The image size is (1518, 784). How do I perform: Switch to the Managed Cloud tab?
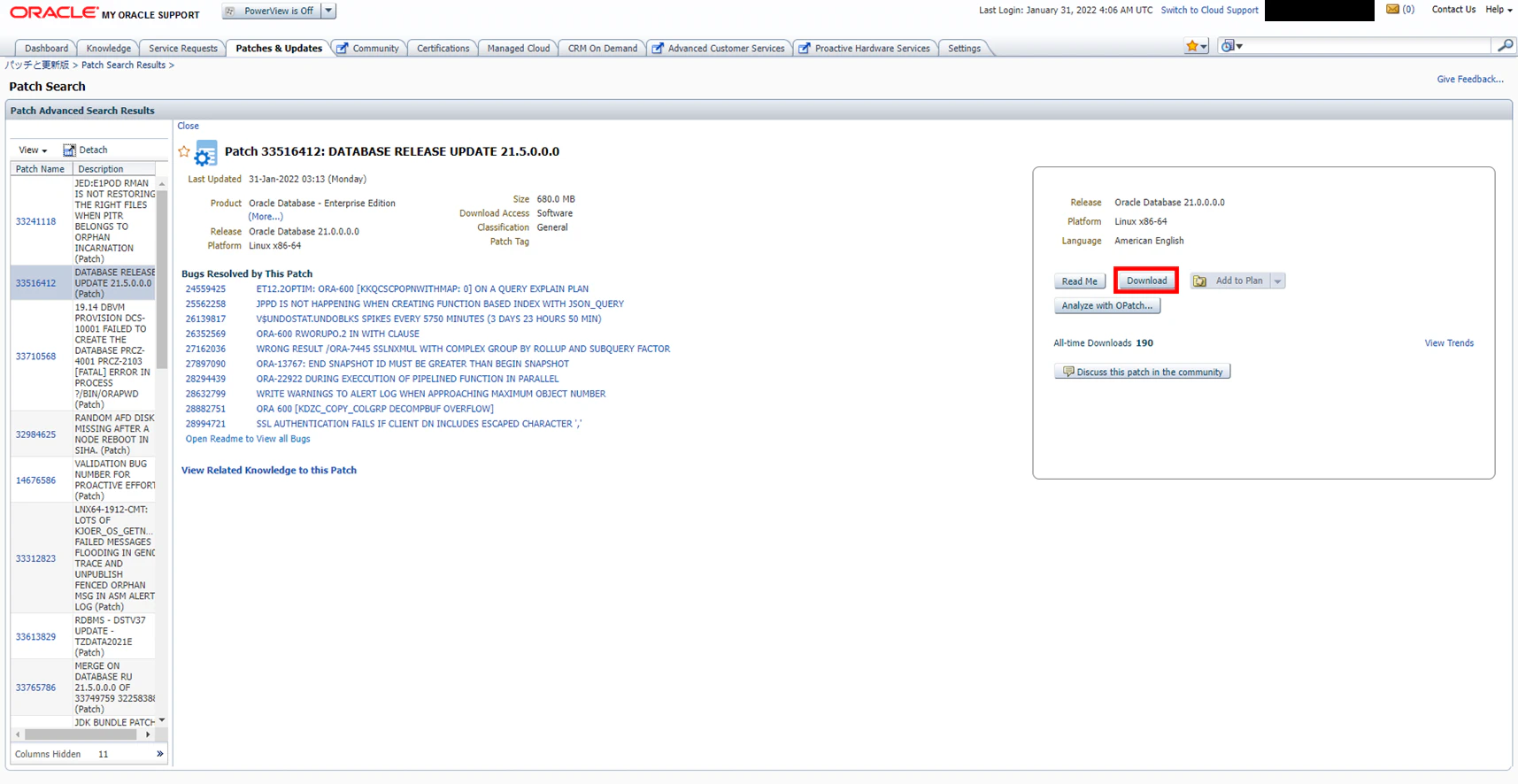[519, 48]
